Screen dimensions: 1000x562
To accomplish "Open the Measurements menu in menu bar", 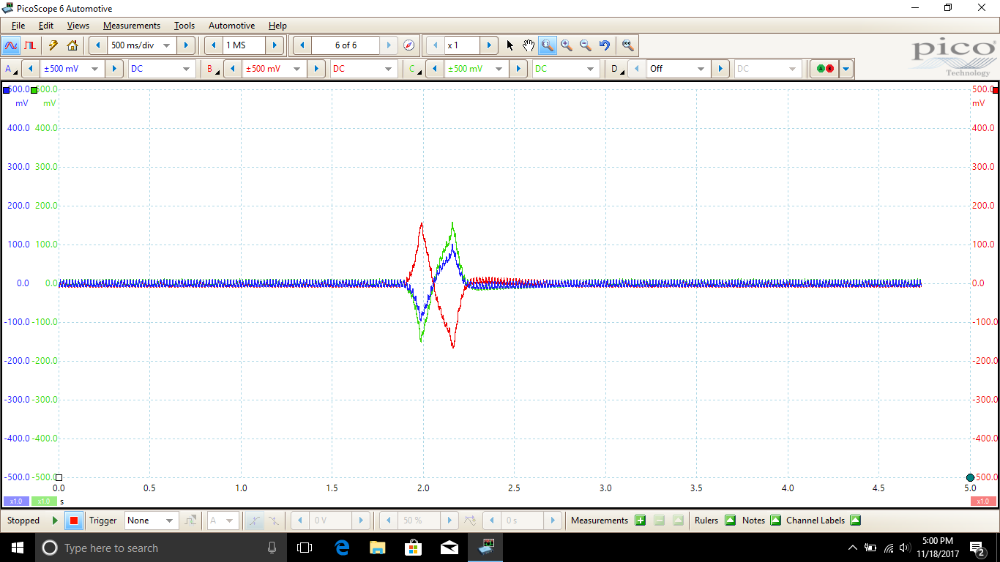I will pyautogui.click(x=131, y=25).
